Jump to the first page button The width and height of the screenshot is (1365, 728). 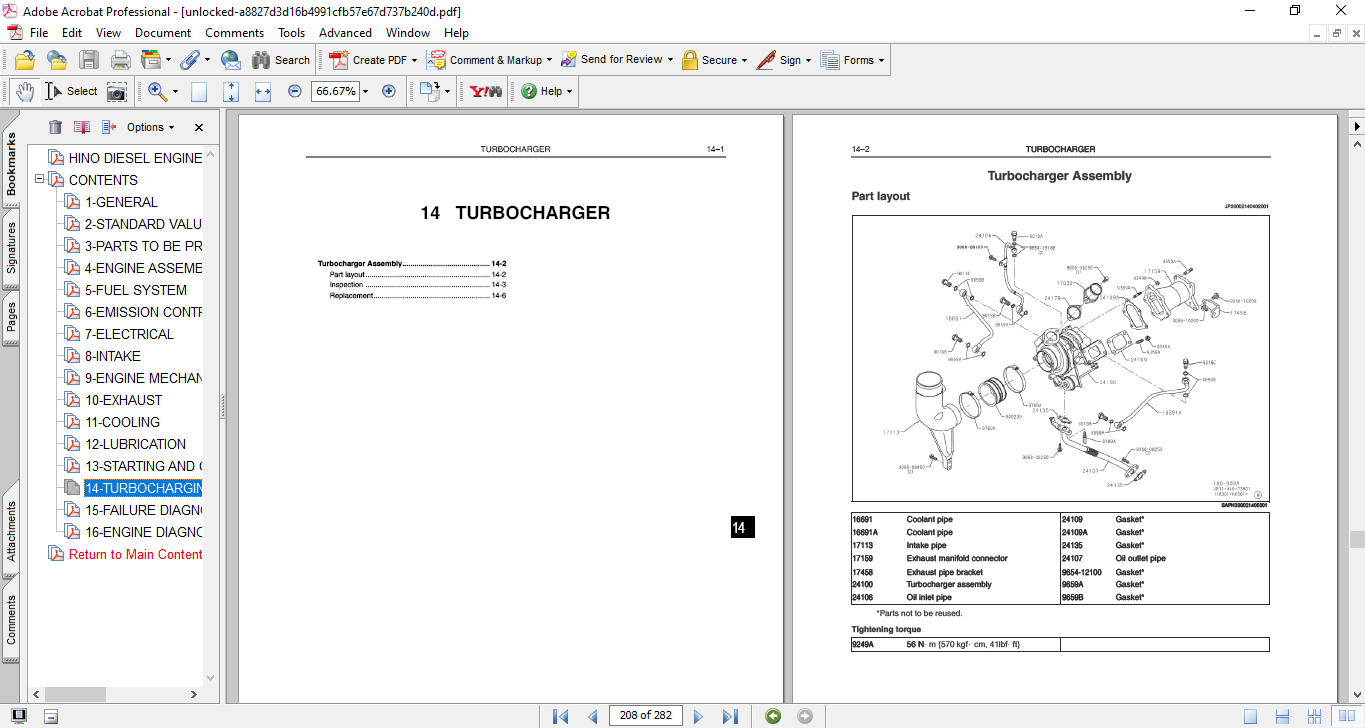561,716
